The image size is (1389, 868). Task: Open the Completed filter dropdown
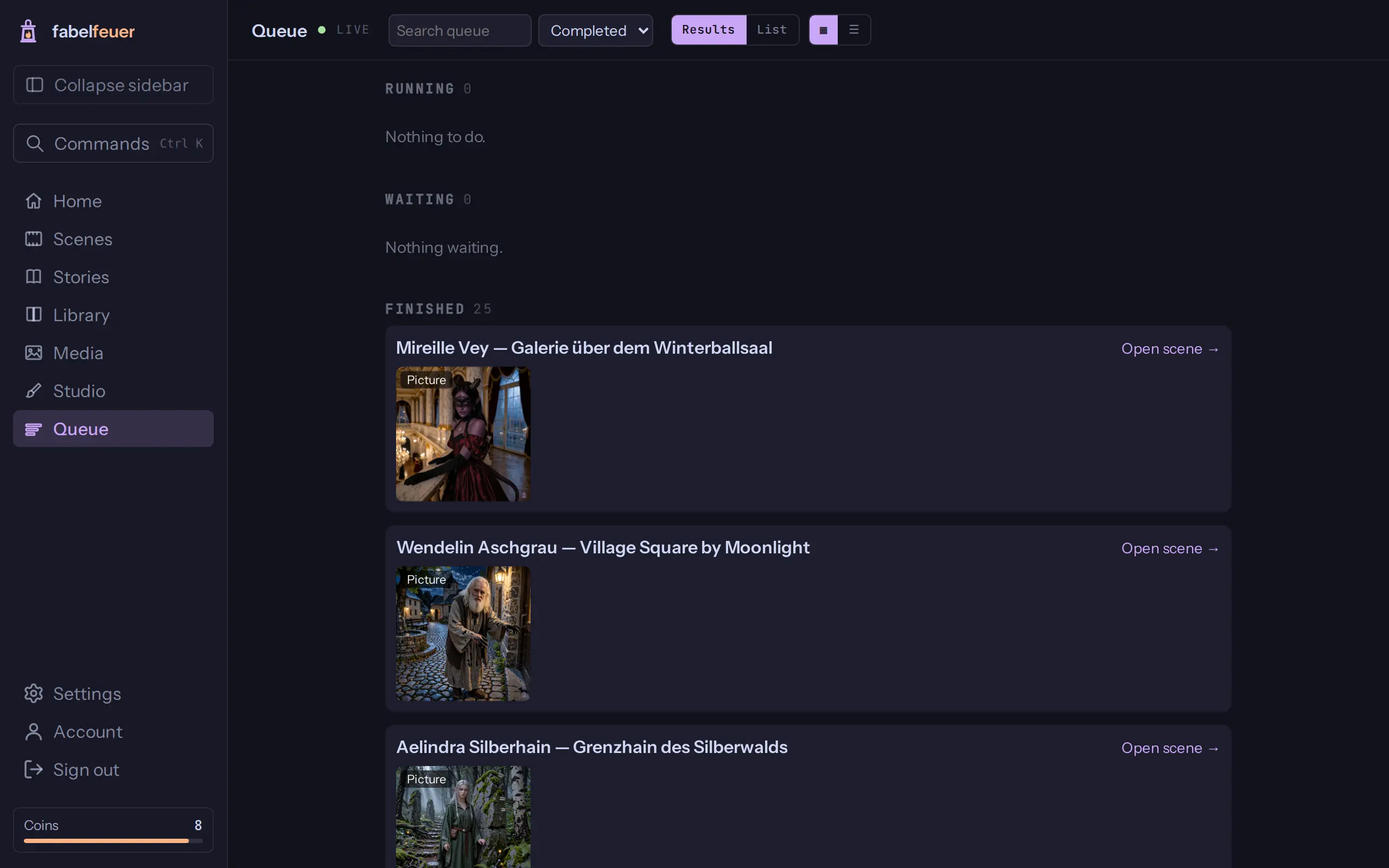[x=596, y=30]
